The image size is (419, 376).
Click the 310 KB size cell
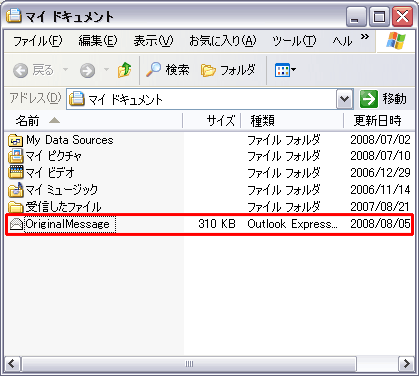coord(217,224)
